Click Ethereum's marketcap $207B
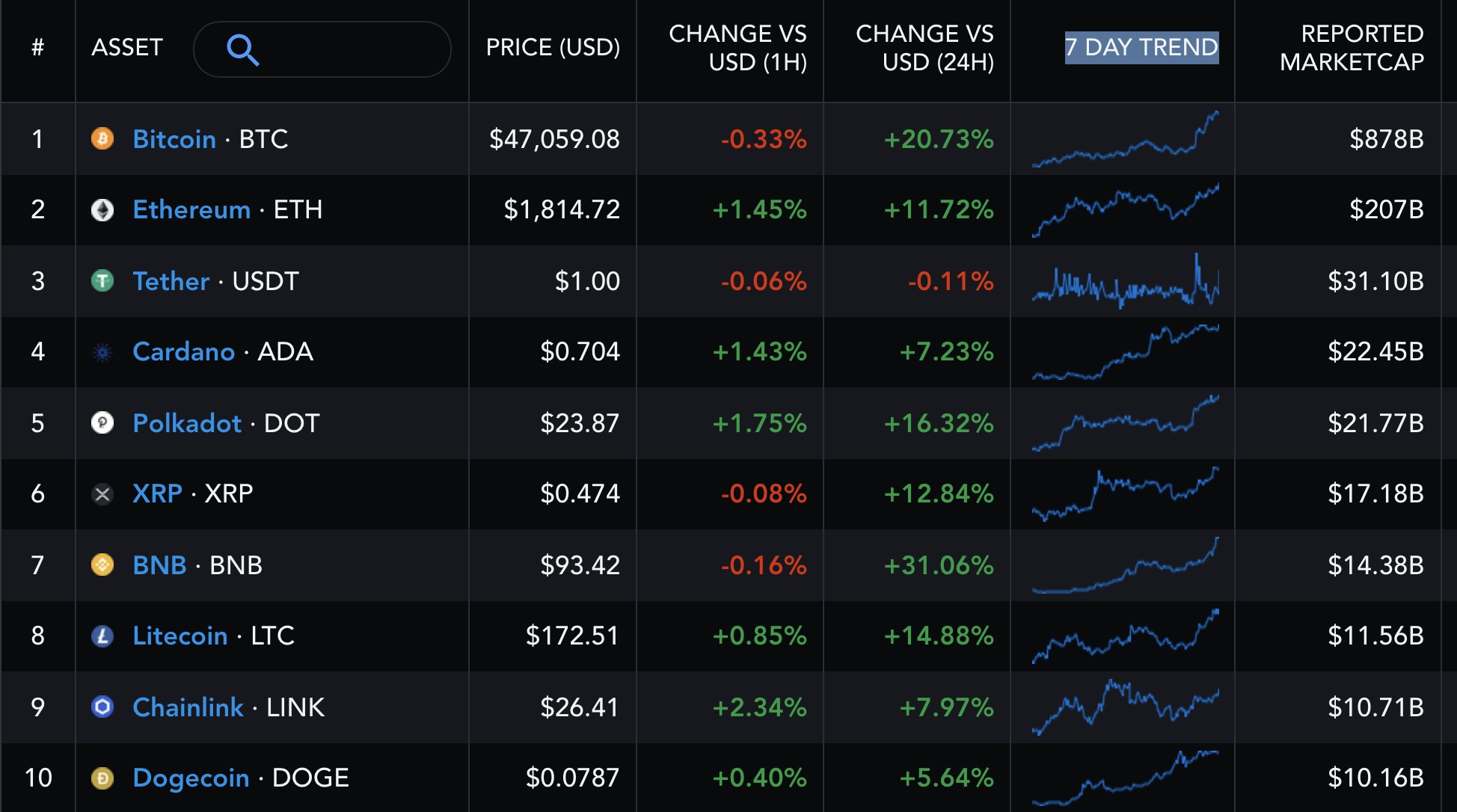Image resolution: width=1457 pixels, height=812 pixels. click(x=1387, y=209)
